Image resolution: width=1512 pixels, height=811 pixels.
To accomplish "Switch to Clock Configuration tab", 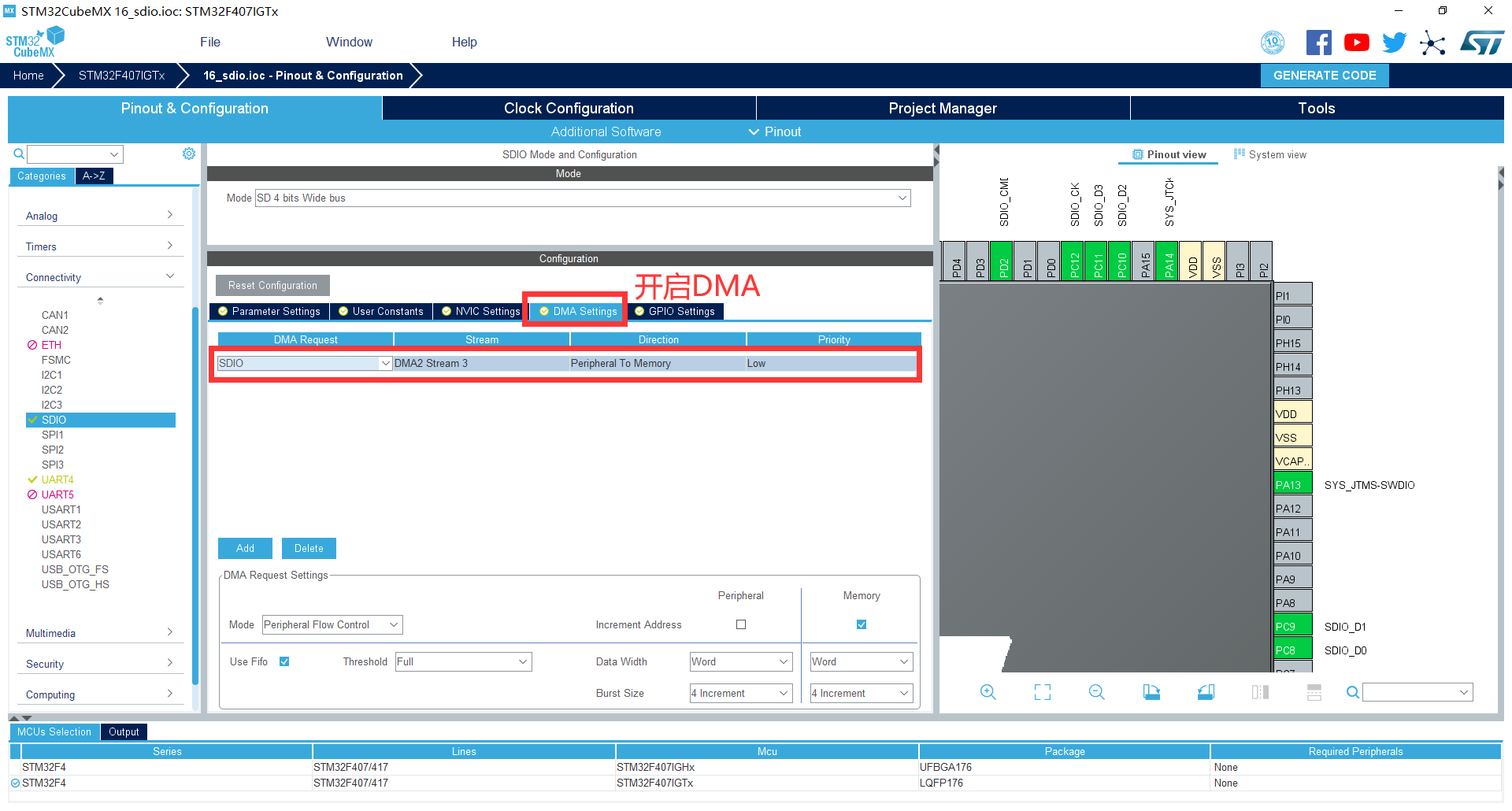I will pos(569,108).
